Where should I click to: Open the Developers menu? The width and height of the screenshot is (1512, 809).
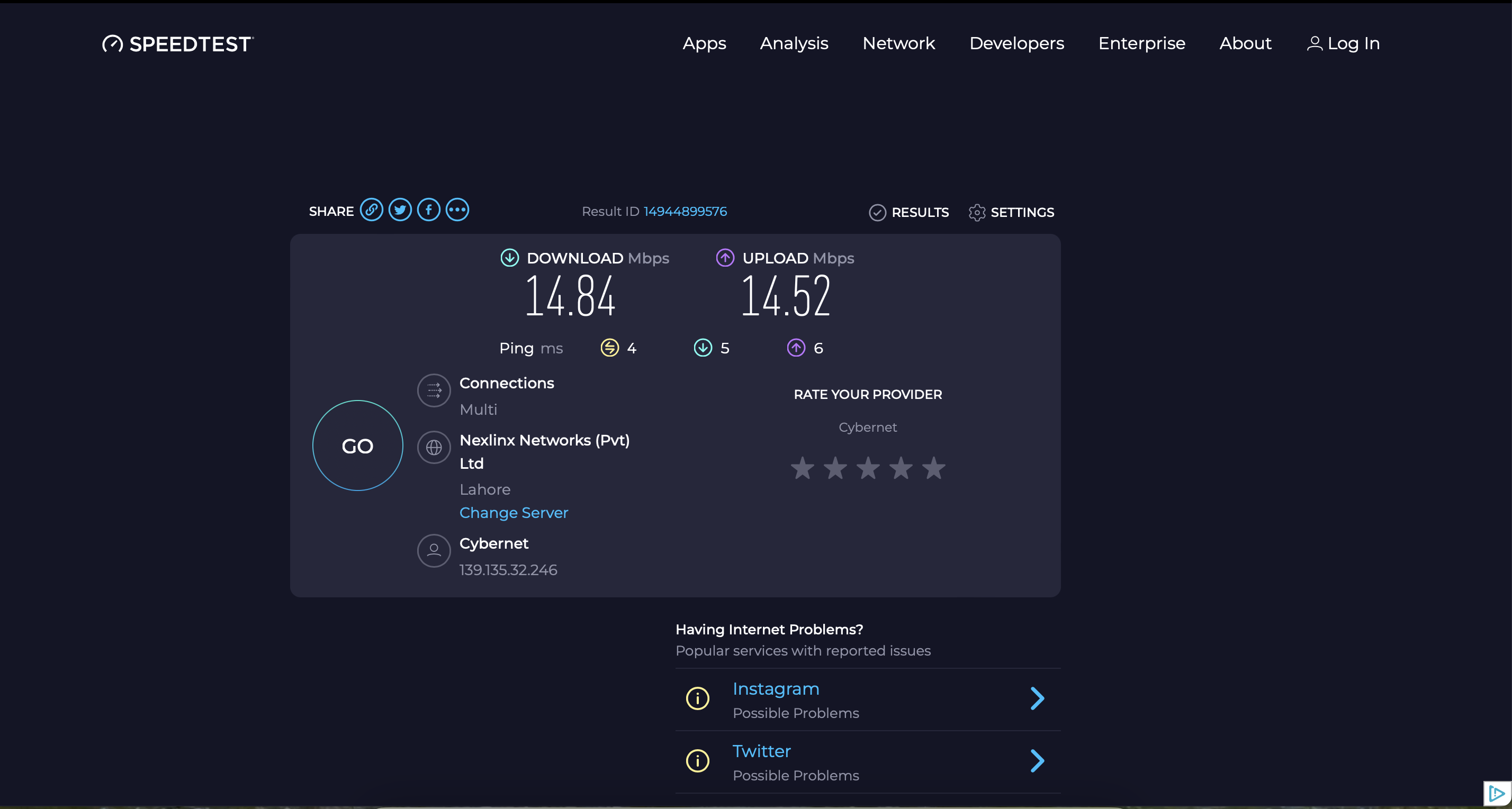tap(1016, 43)
